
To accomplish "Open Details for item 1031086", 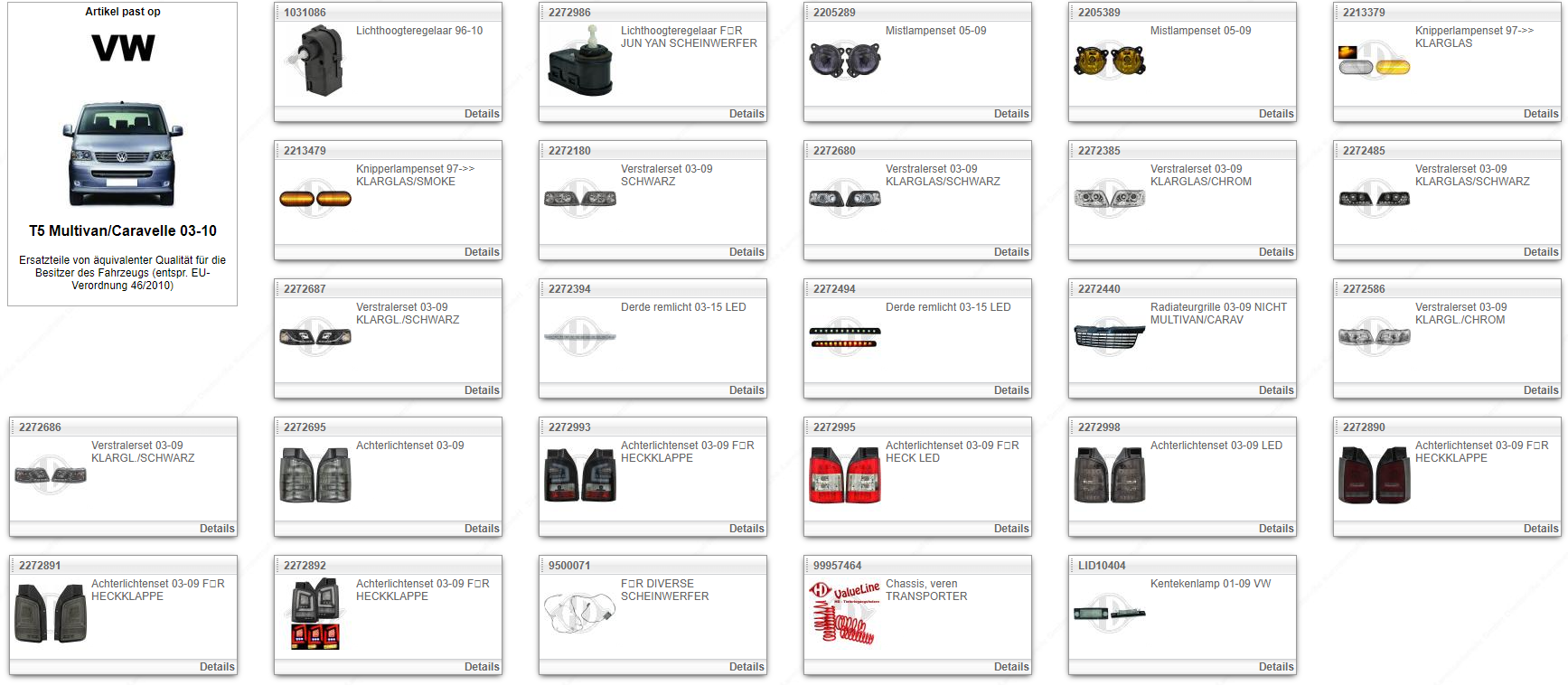I will tap(481, 114).
